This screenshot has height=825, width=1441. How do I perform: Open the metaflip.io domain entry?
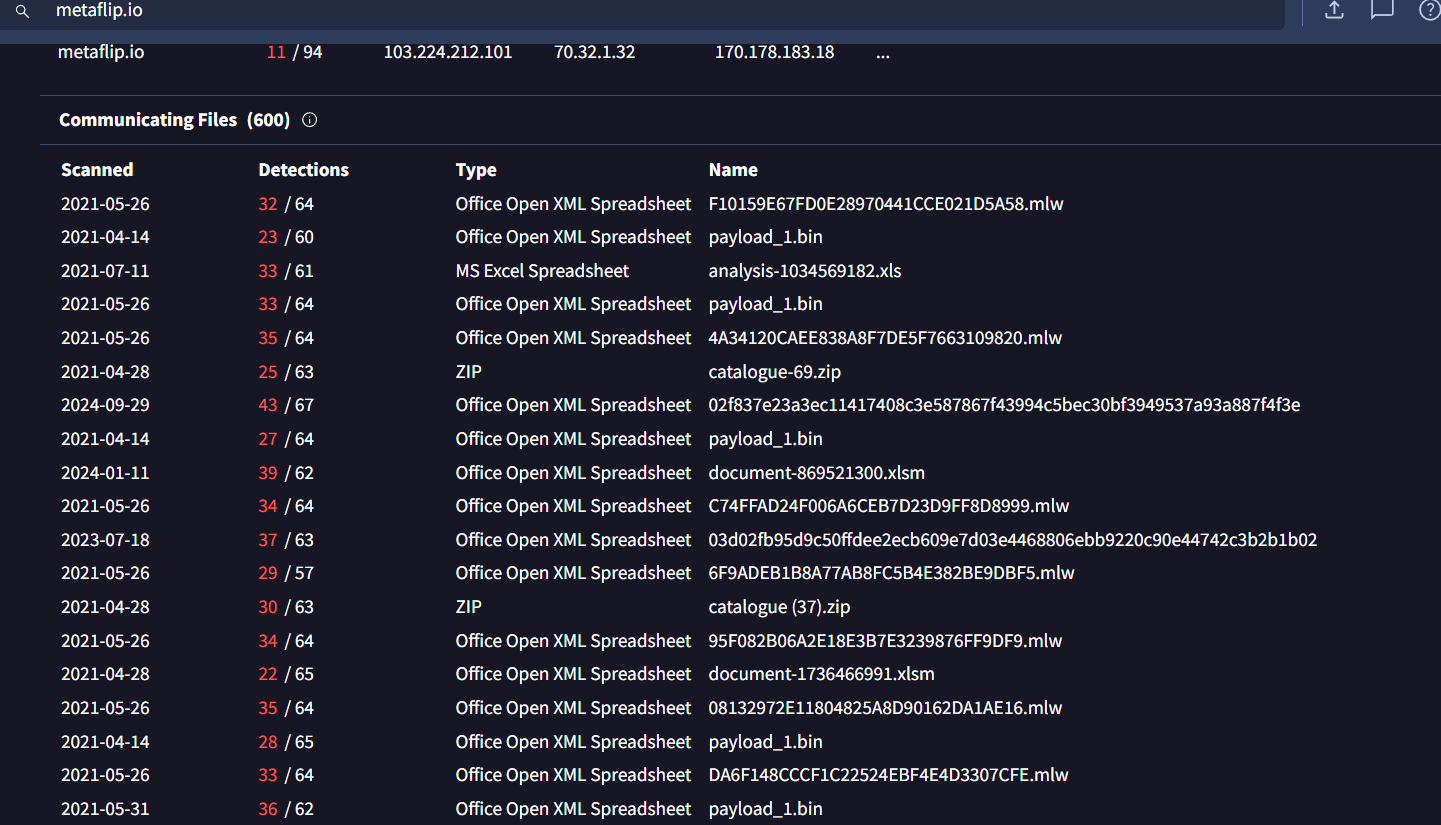coord(101,52)
